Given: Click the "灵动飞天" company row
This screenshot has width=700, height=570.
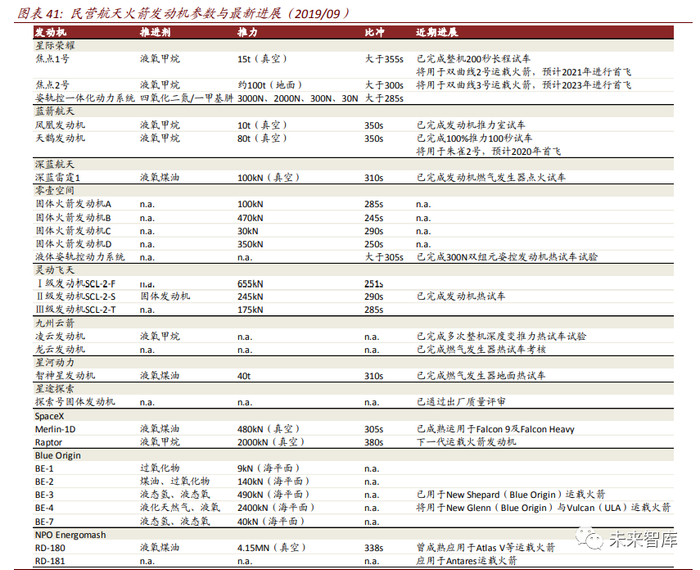Looking at the screenshot, I should point(354,270).
